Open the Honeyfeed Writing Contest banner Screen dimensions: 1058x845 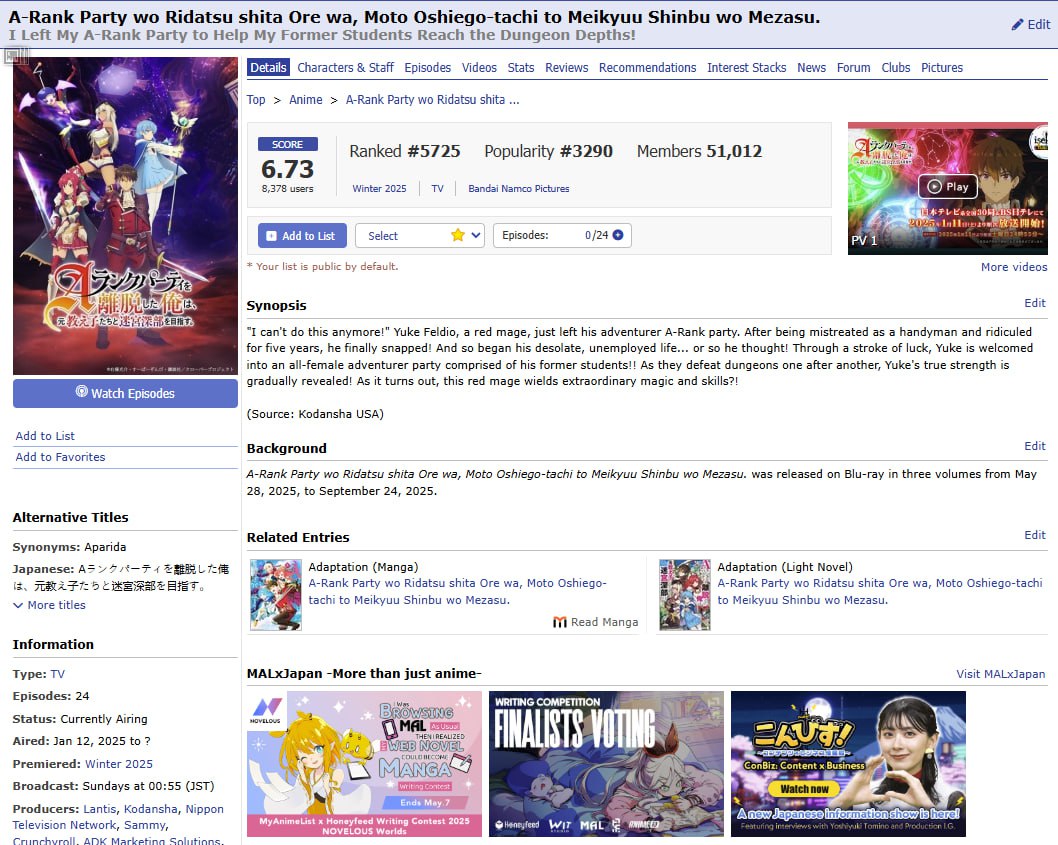(x=364, y=764)
